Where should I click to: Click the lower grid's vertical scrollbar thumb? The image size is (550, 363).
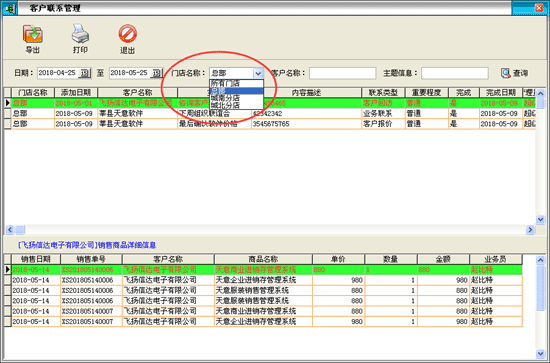[540, 288]
